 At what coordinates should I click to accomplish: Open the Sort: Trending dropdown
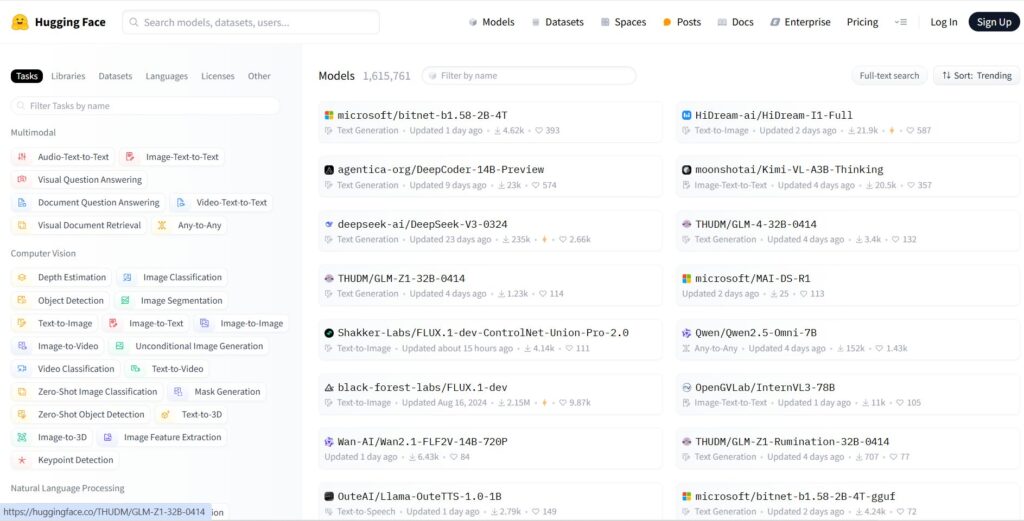pos(976,76)
